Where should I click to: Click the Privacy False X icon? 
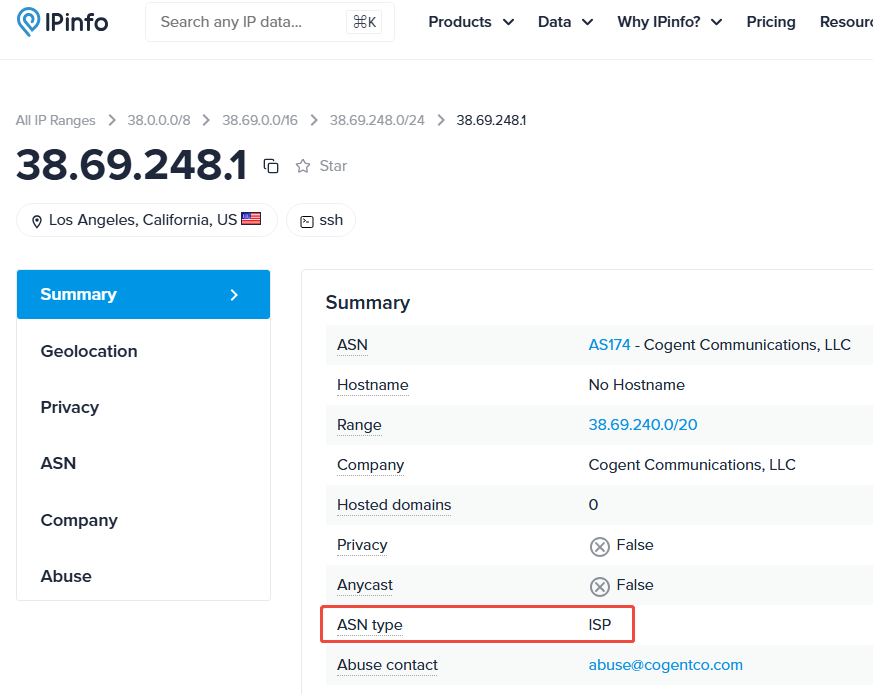(x=599, y=546)
